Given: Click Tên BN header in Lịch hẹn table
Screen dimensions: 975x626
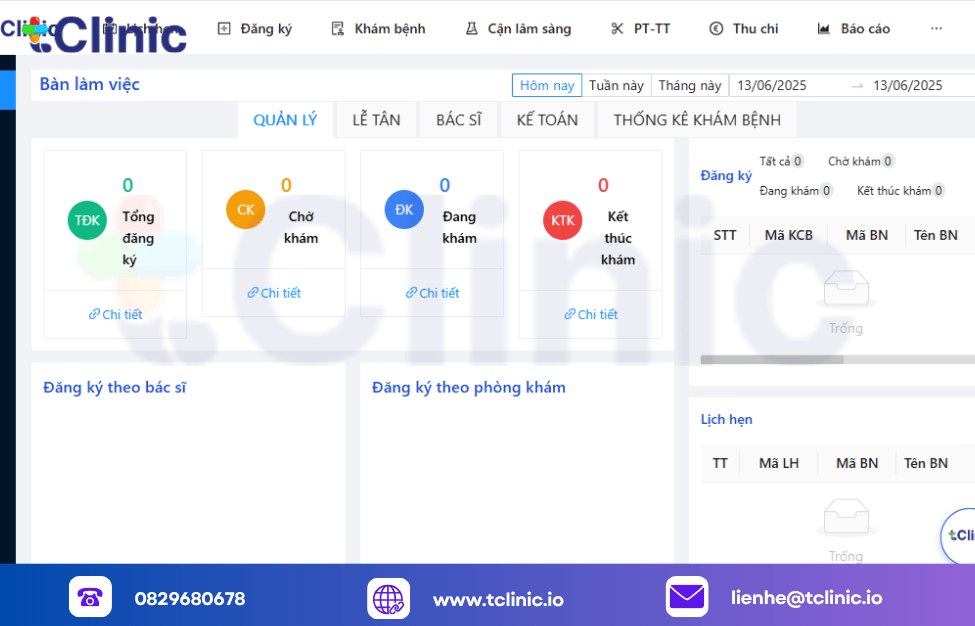Looking at the screenshot, I should click(926, 463).
